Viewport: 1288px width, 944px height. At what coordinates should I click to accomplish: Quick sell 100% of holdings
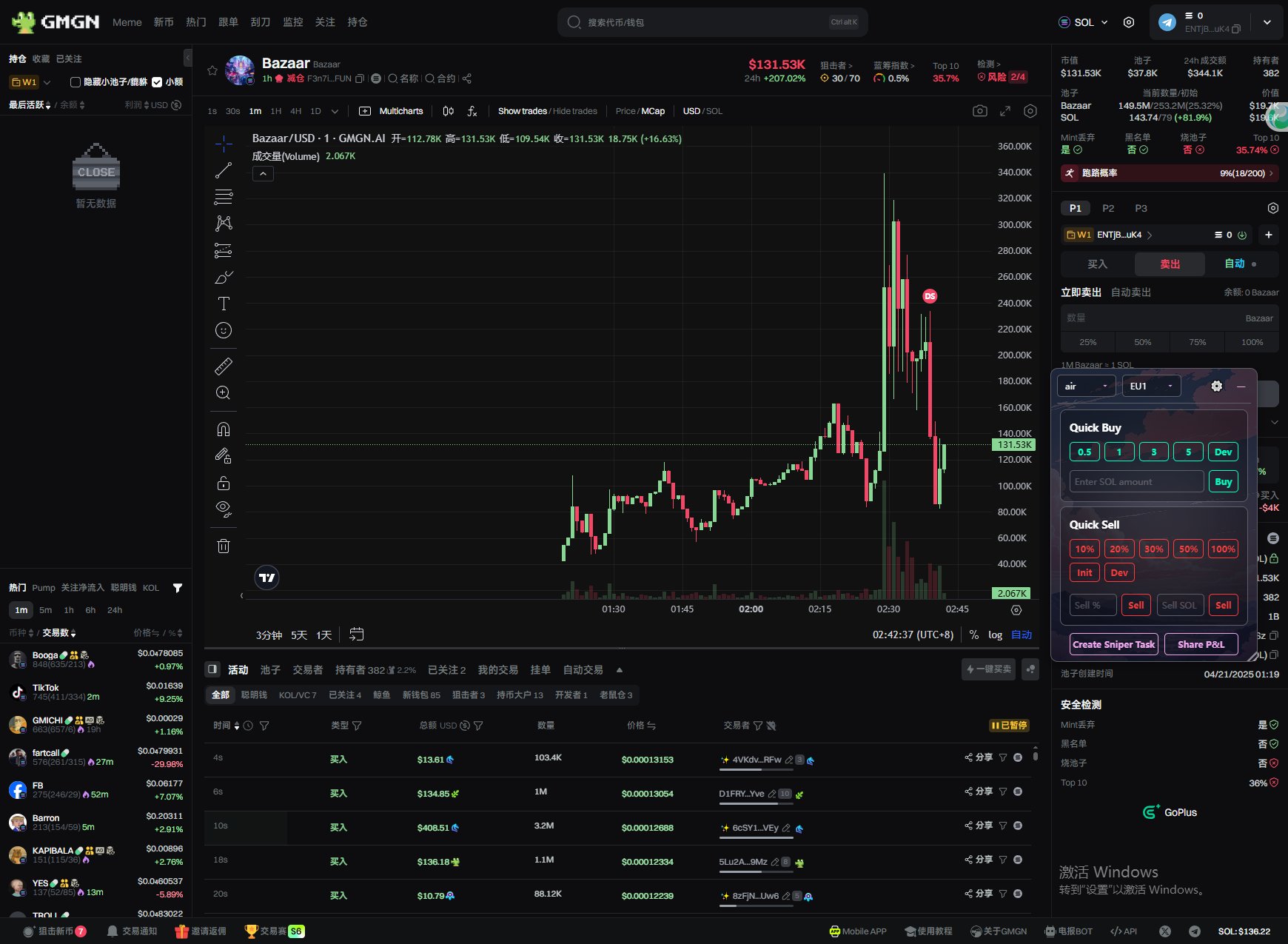coord(1223,549)
